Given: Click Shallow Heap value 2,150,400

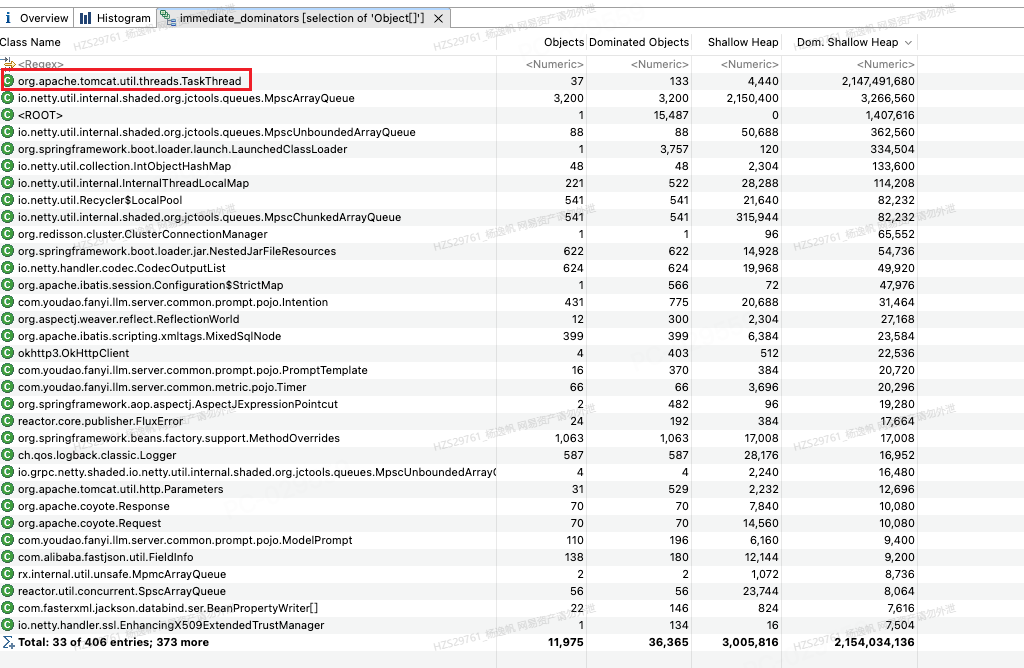Looking at the screenshot, I should click(752, 98).
